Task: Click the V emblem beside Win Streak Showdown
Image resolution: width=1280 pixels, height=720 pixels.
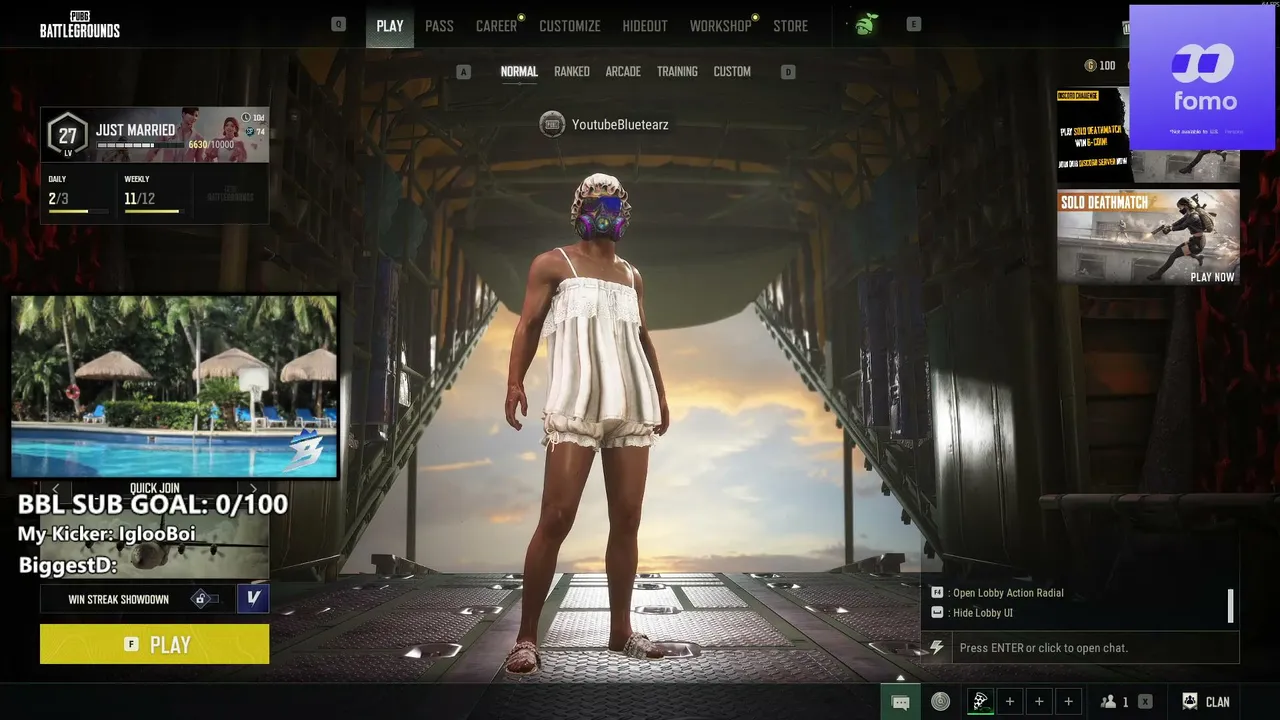Action: pyautogui.click(x=253, y=599)
